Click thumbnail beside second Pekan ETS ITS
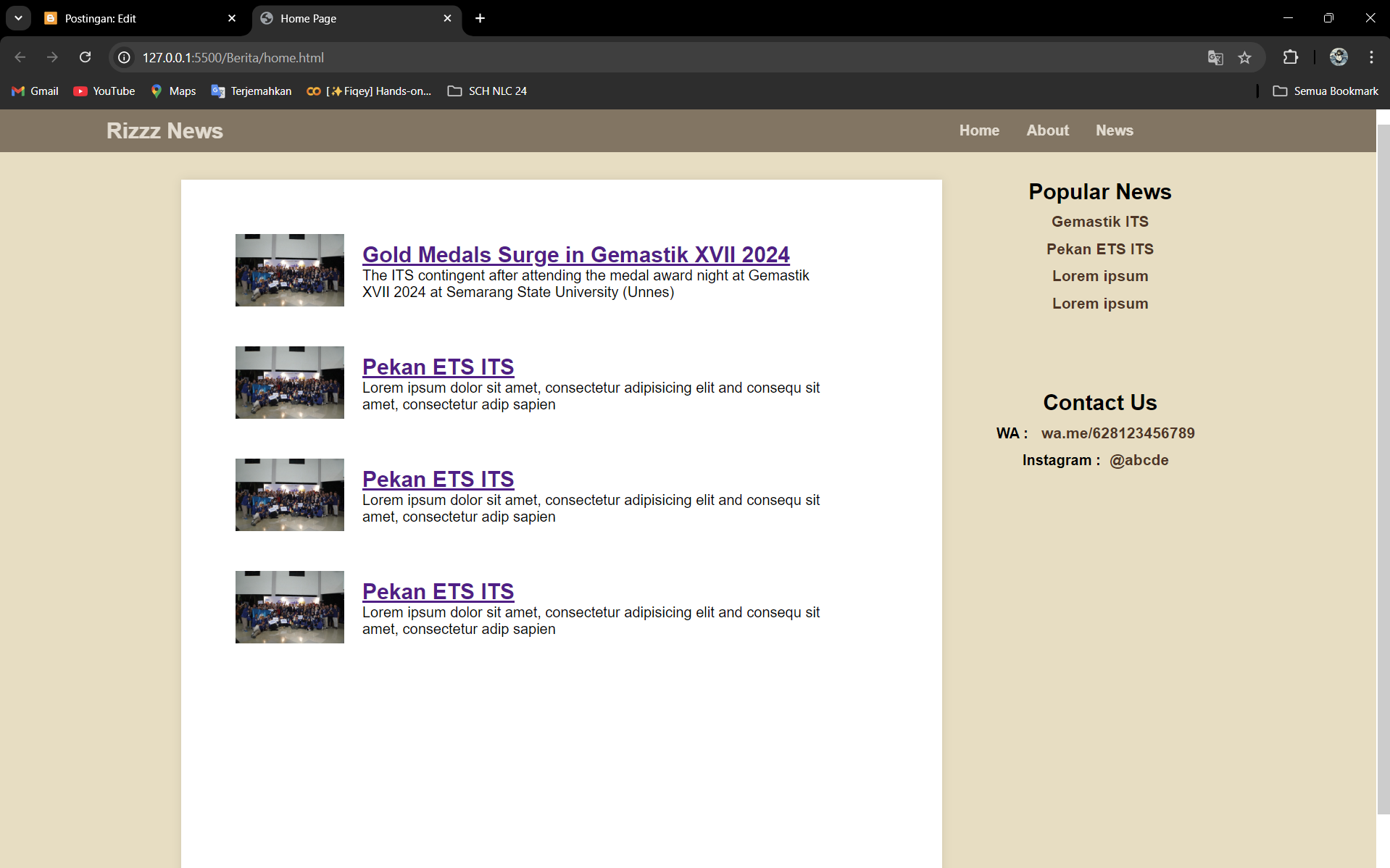The height and width of the screenshot is (868, 1390). click(290, 495)
